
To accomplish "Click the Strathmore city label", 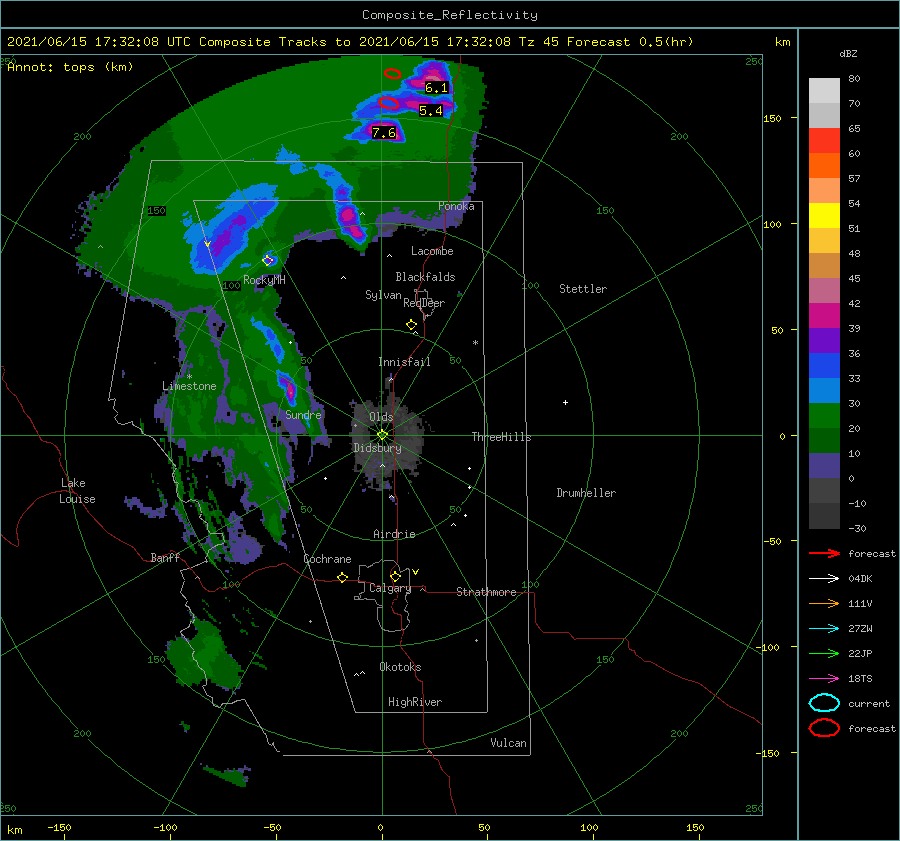I will (486, 592).
